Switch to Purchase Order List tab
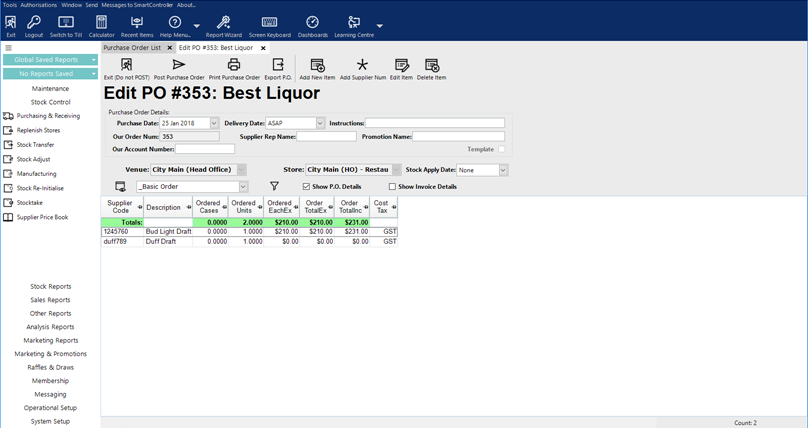The image size is (808, 428). tap(132, 47)
